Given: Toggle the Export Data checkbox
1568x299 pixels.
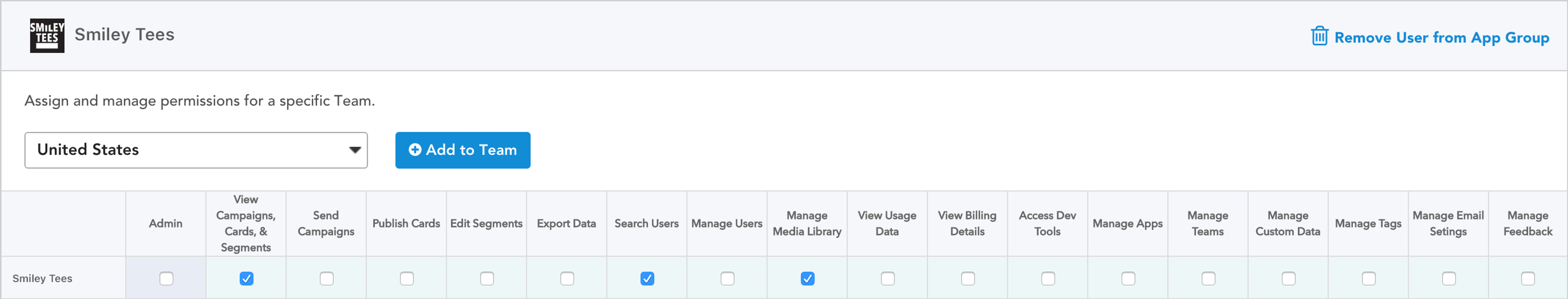Looking at the screenshot, I should 567,278.
